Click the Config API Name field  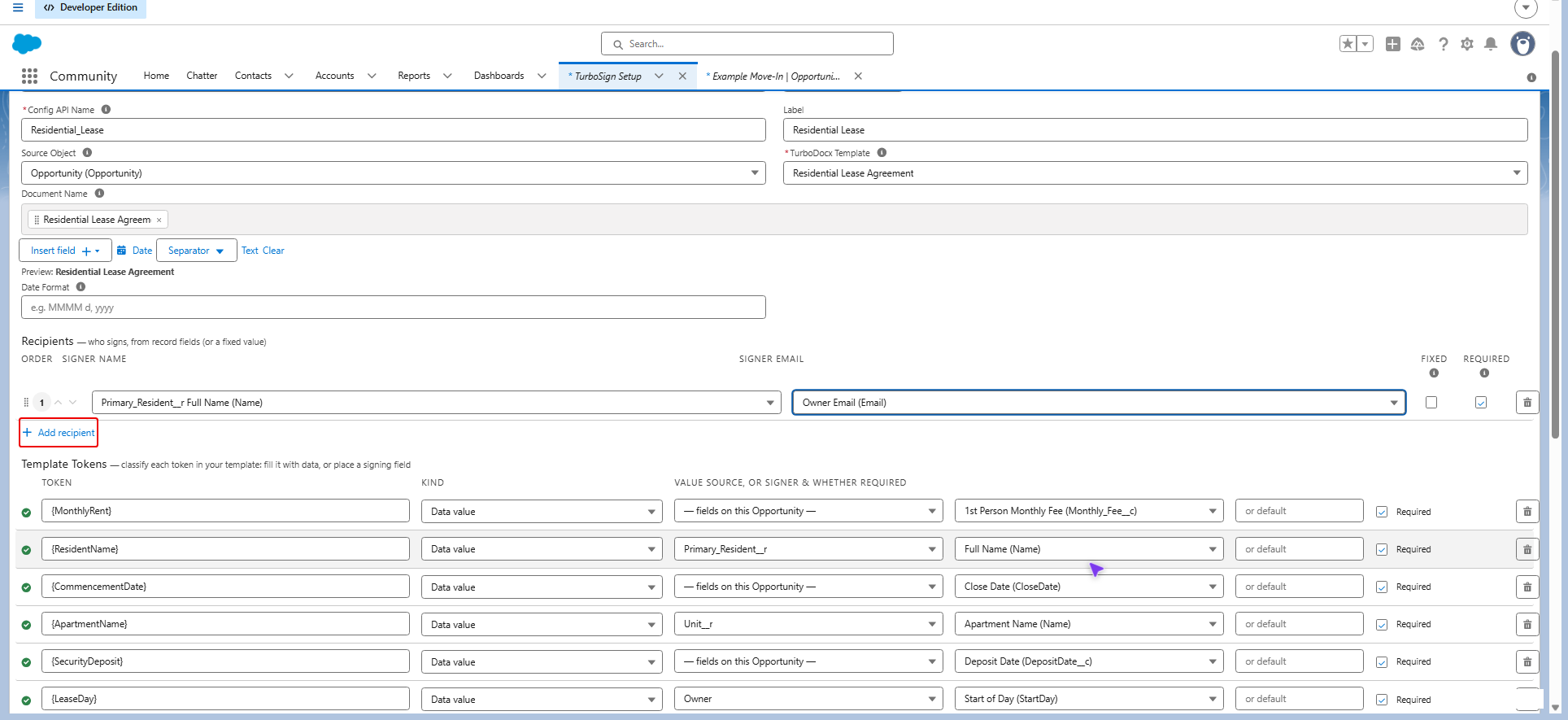pyautogui.click(x=394, y=130)
